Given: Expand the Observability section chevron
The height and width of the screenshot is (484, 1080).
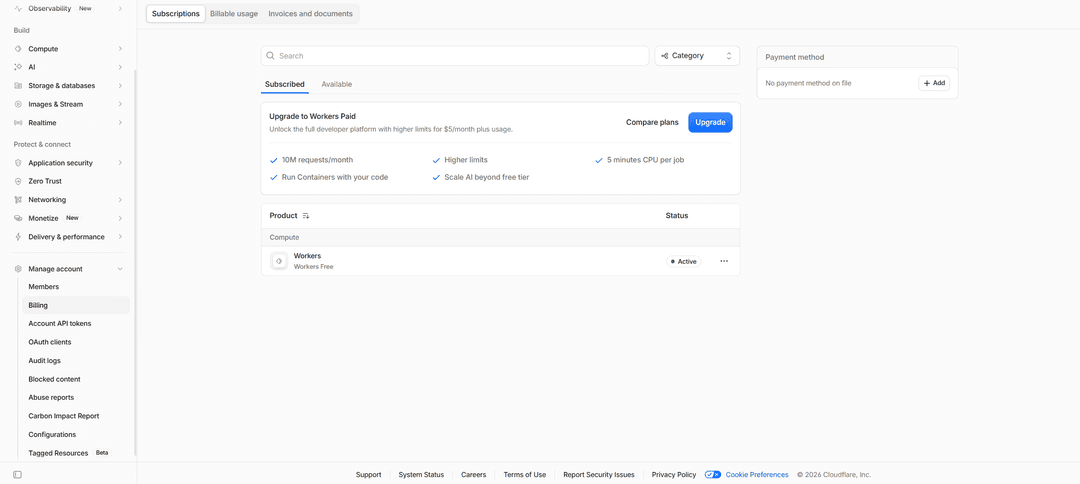Looking at the screenshot, I should coord(120,9).
